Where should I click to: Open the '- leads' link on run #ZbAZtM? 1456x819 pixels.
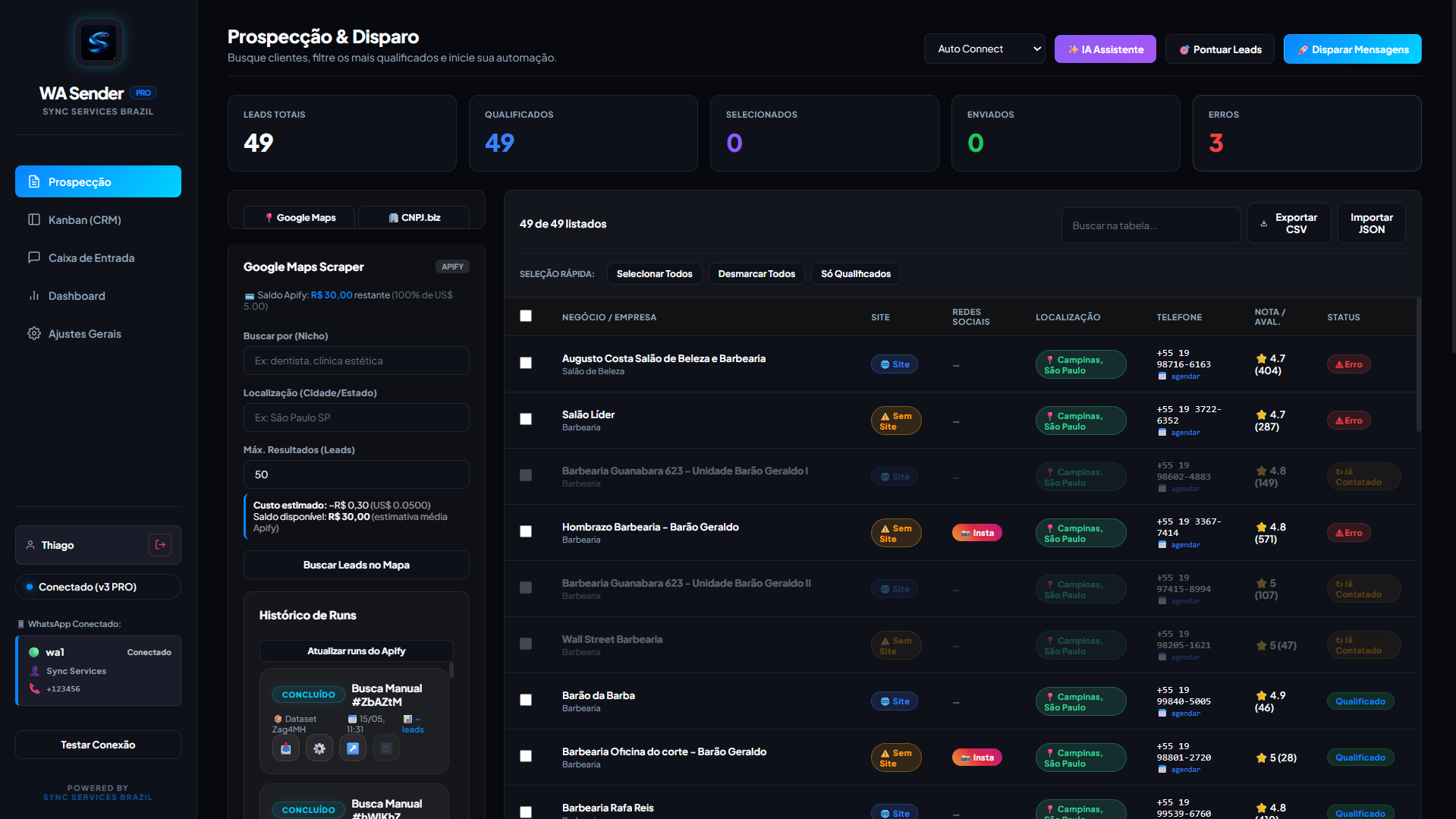413,724
